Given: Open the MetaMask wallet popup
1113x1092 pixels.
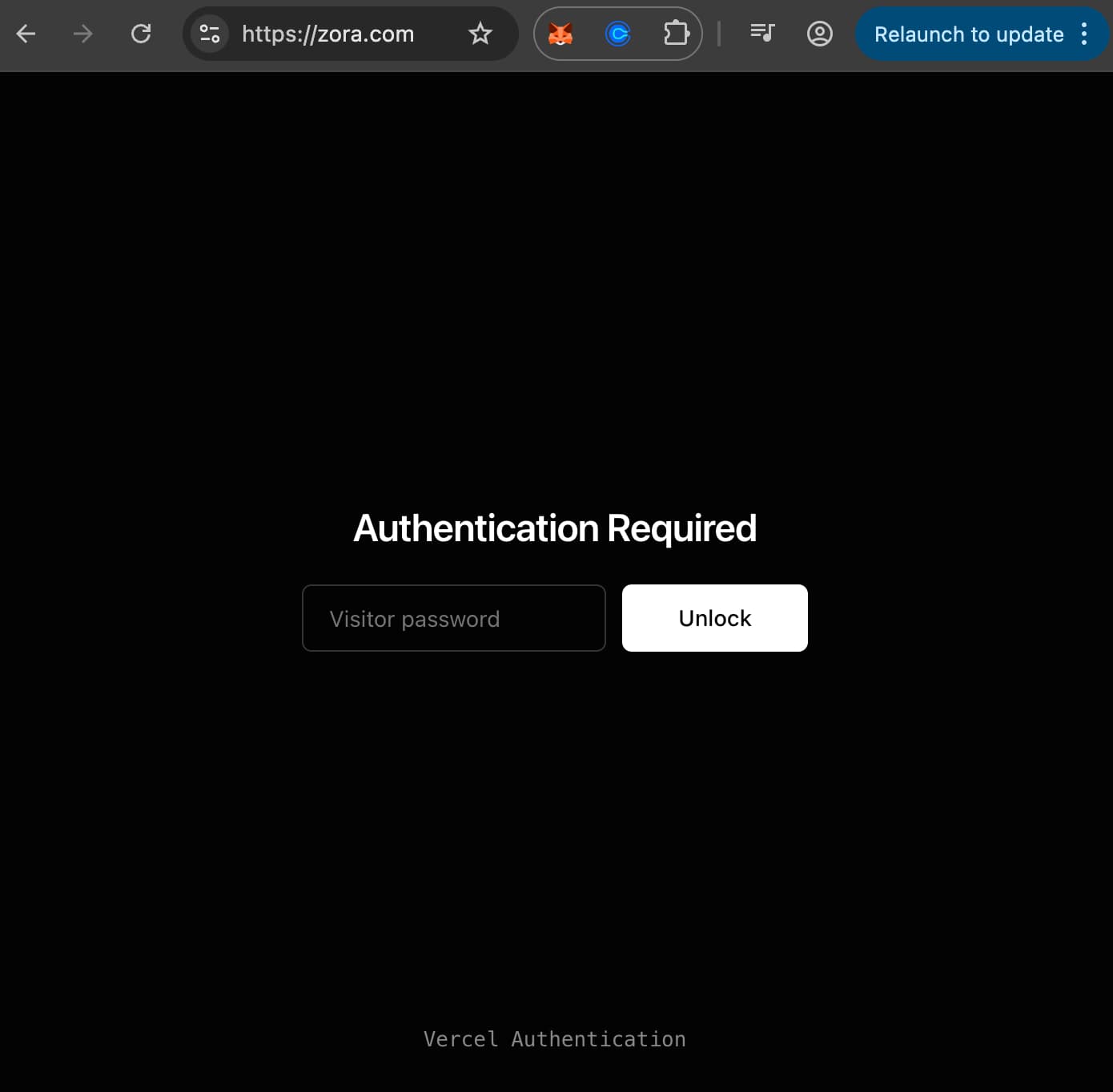Looking at the screenshot, I should pyautogui.click(x=561, y=34).
